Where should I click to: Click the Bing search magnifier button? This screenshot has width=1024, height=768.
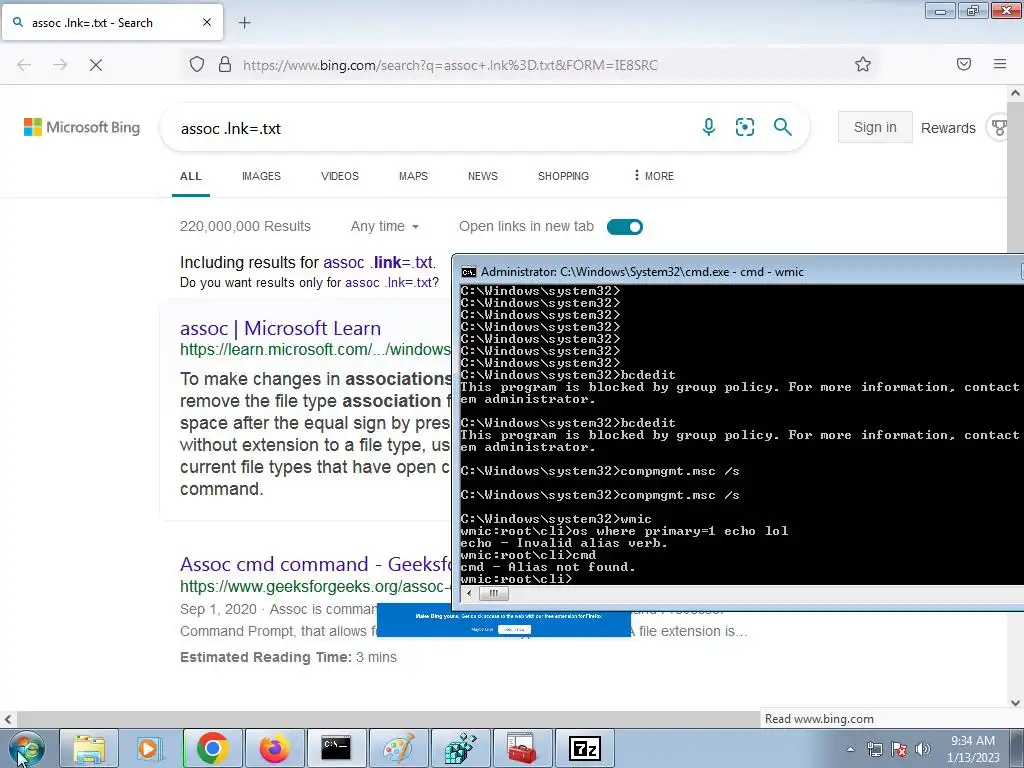[x=782, y=127]
